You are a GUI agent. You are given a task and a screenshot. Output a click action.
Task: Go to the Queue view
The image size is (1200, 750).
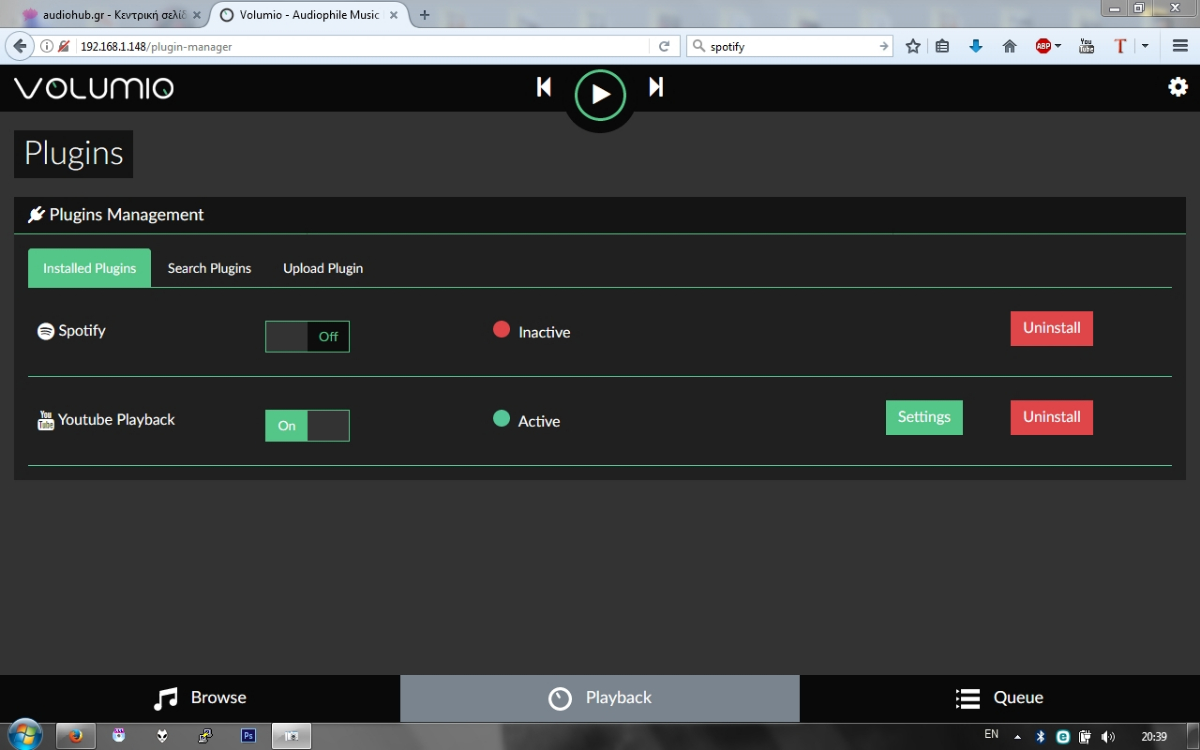(999, 698)
